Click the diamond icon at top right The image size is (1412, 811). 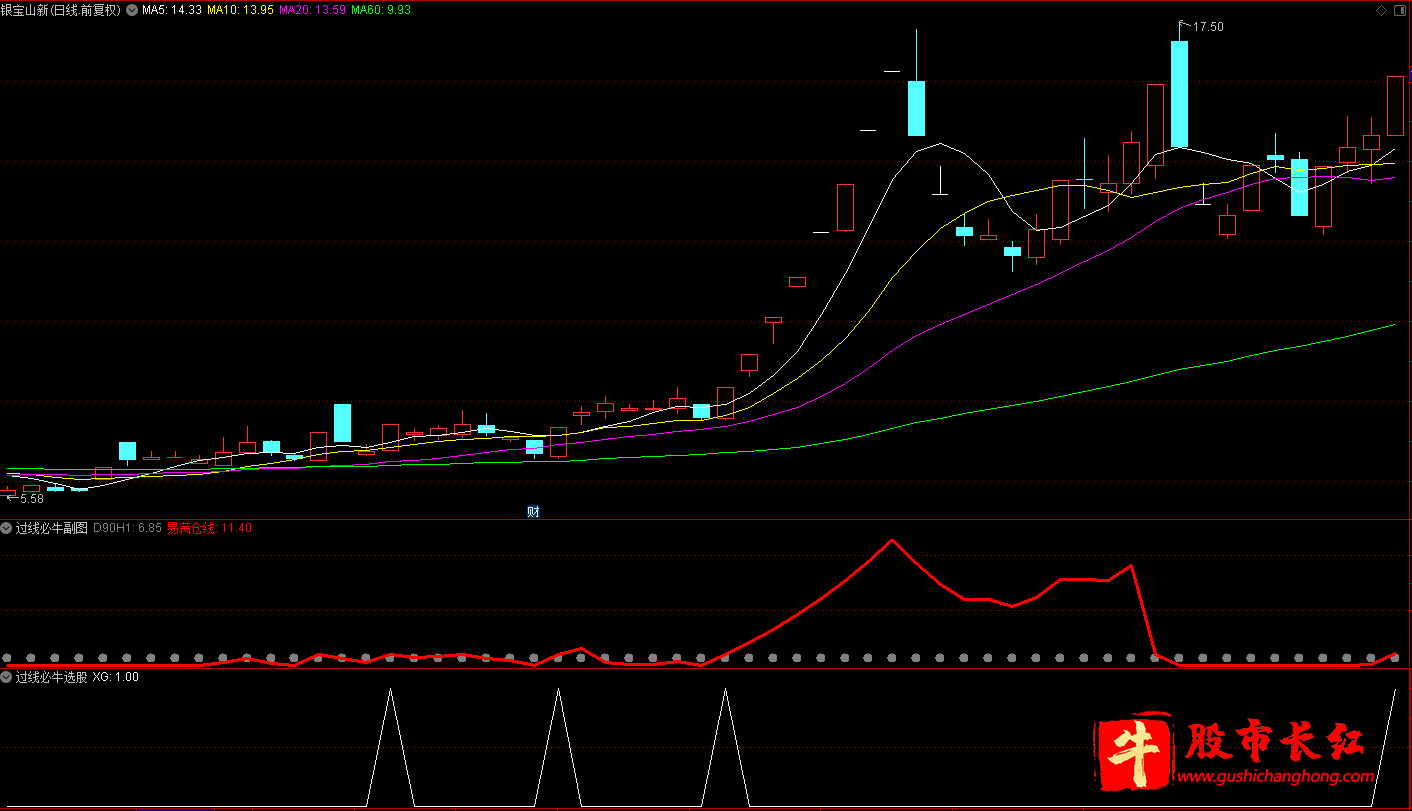click(1381, 10)
